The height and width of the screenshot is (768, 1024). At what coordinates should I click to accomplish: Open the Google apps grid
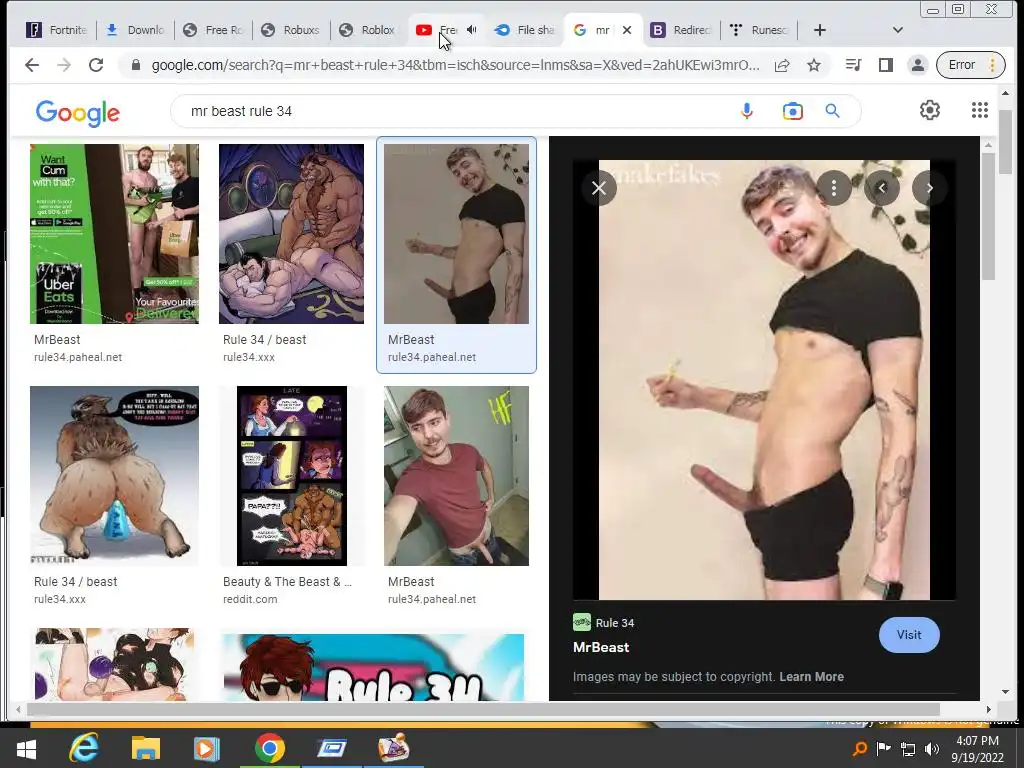980,110
